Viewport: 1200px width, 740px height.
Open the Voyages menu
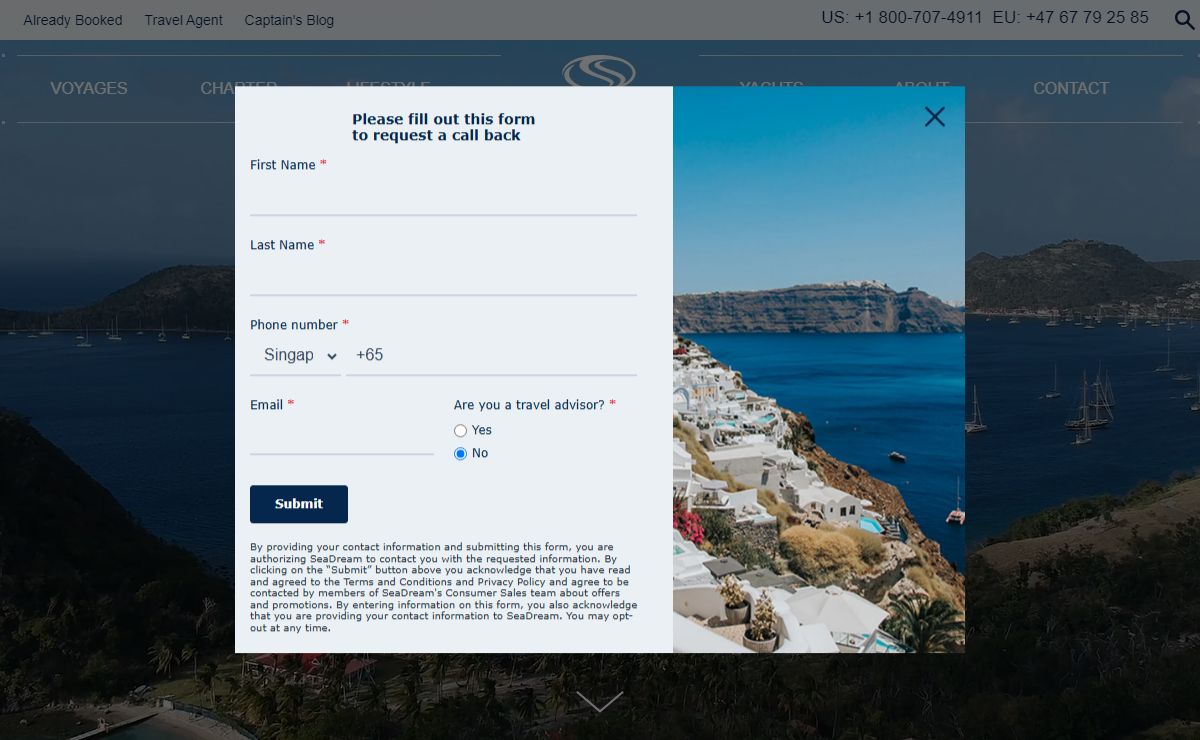click(89, 88)
